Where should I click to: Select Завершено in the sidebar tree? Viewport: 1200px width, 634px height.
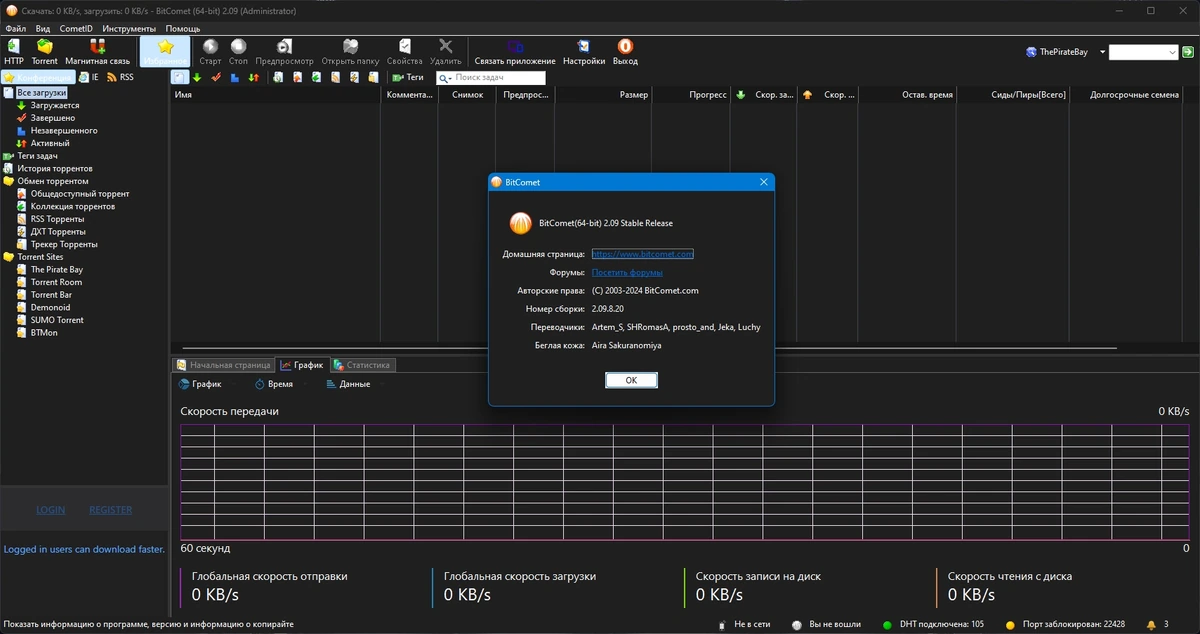(53, 118)
